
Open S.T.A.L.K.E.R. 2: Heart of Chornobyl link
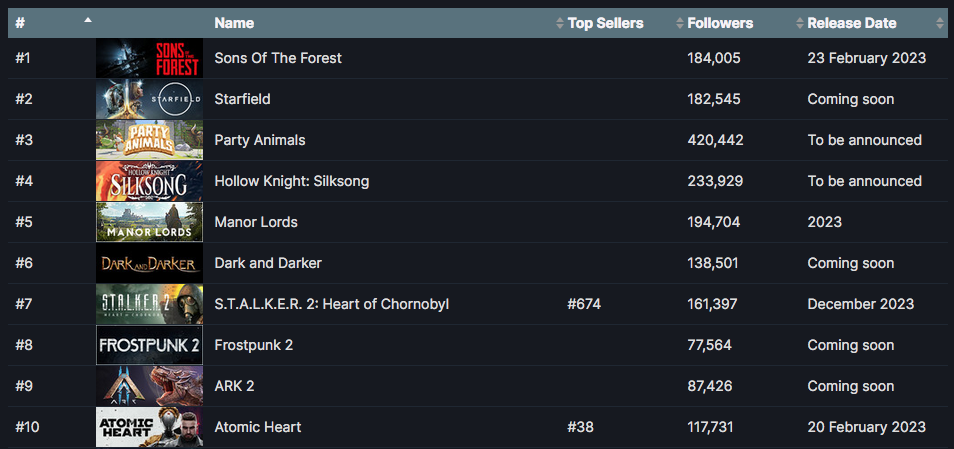coord(332,304)
